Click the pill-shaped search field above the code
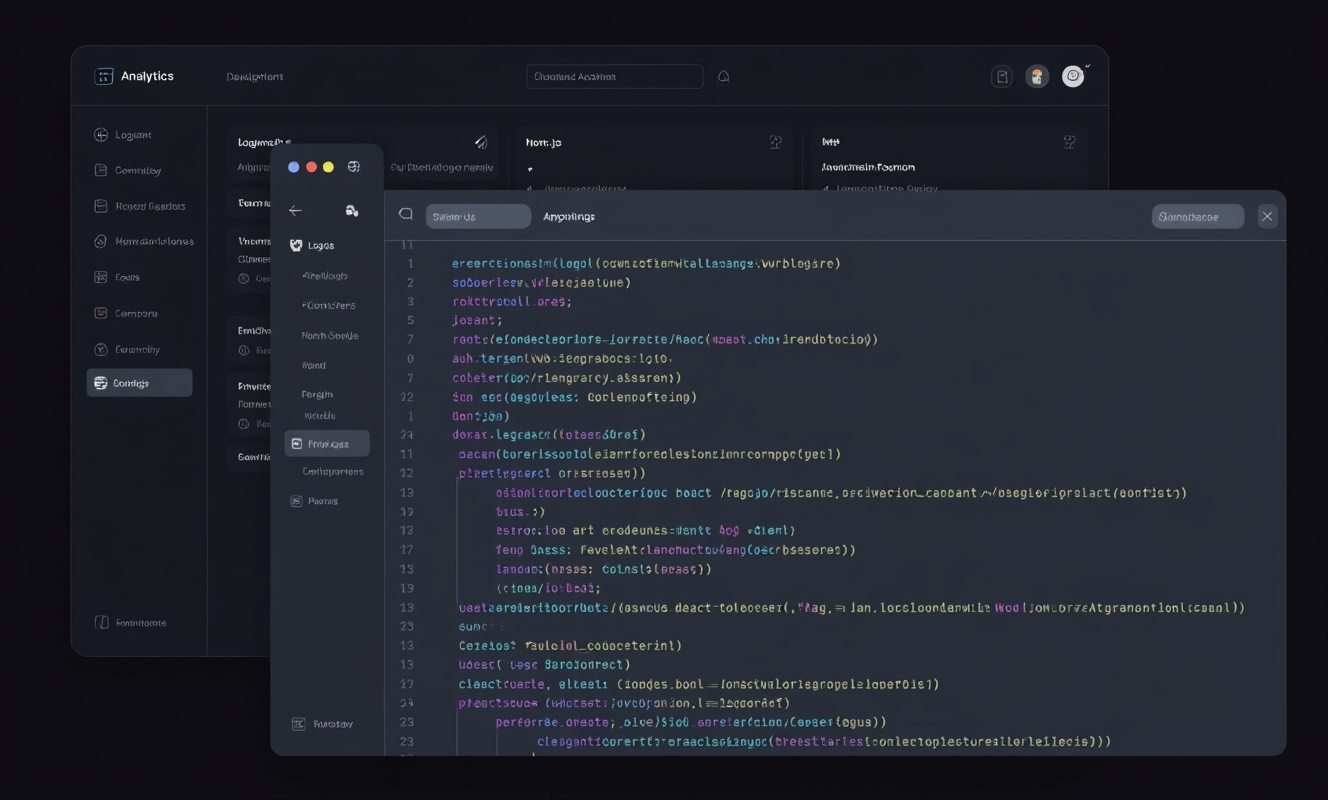This screenshot has height=800, width=1328. coord(478,217)
